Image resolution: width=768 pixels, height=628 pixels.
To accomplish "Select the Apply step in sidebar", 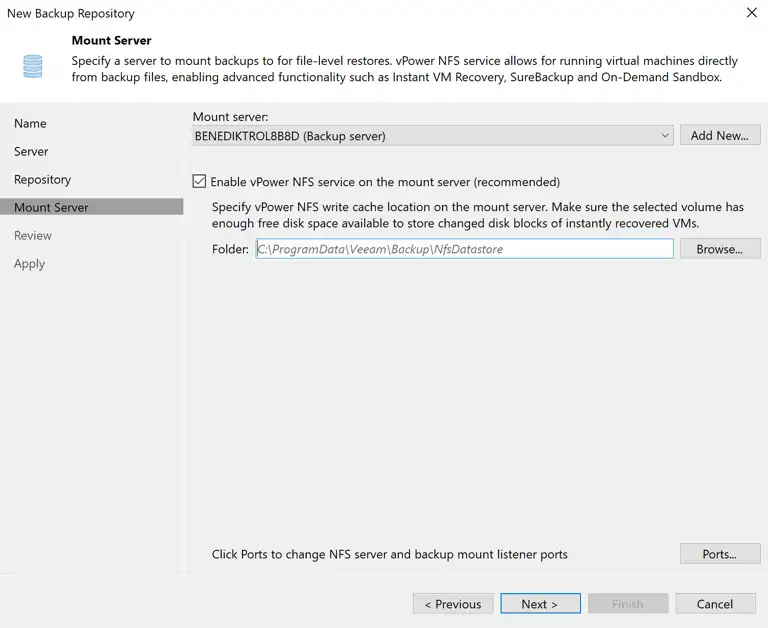I will (29, 264).
